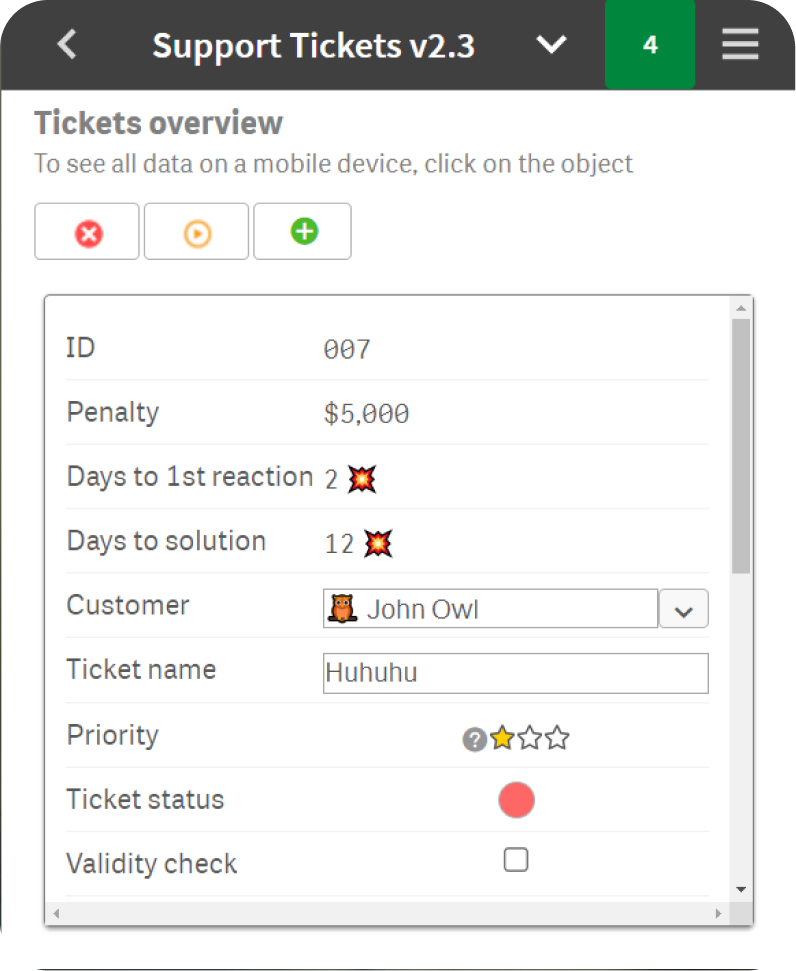The height and width of the screenshot is (971, 796).
Task: Open the hamburger menu
Action: point(740,45)
